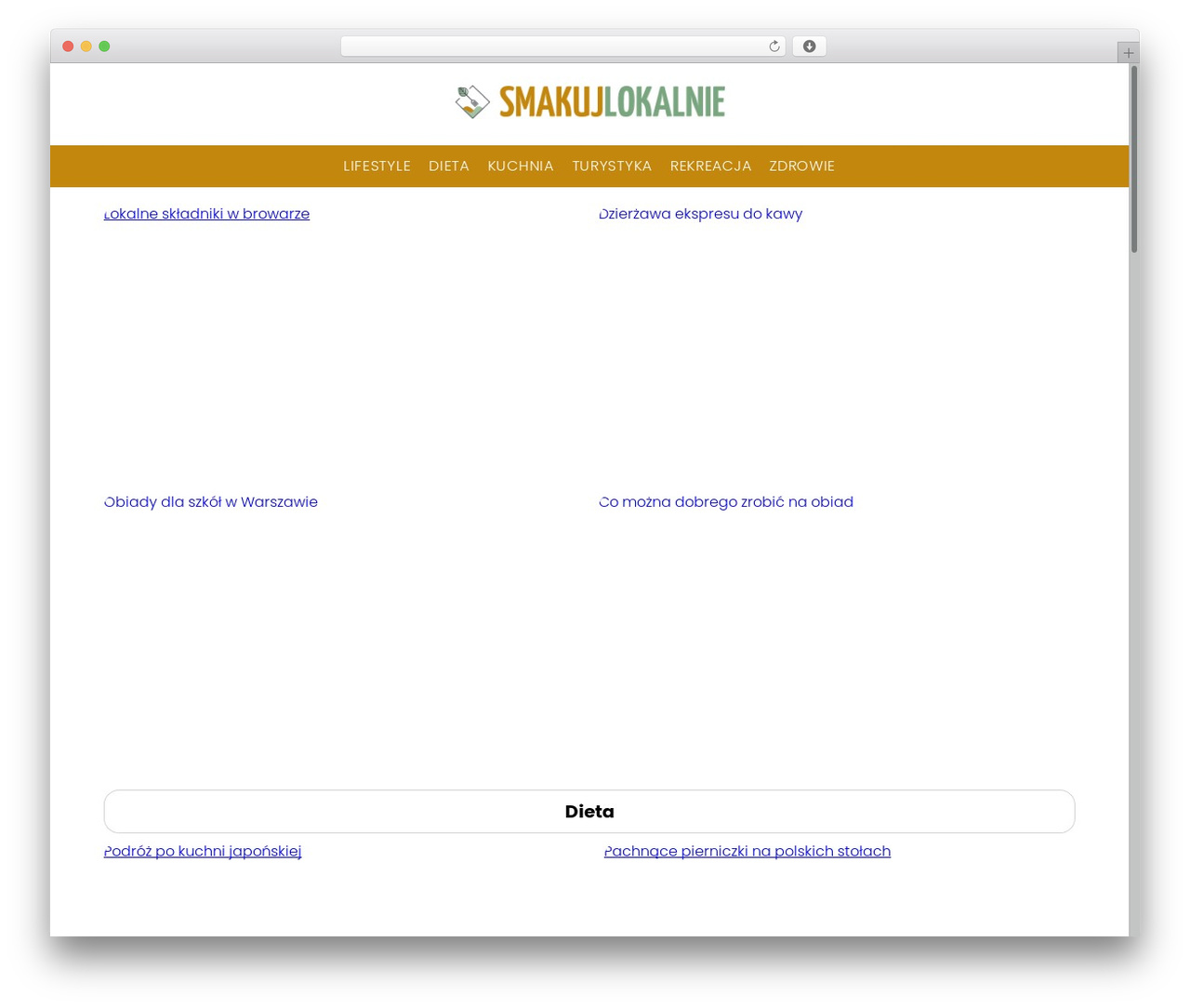Screen dimensions: 1190x1008
Task: Open article Lokalne składniki w browarze
Action: click(x=206, y=214)
